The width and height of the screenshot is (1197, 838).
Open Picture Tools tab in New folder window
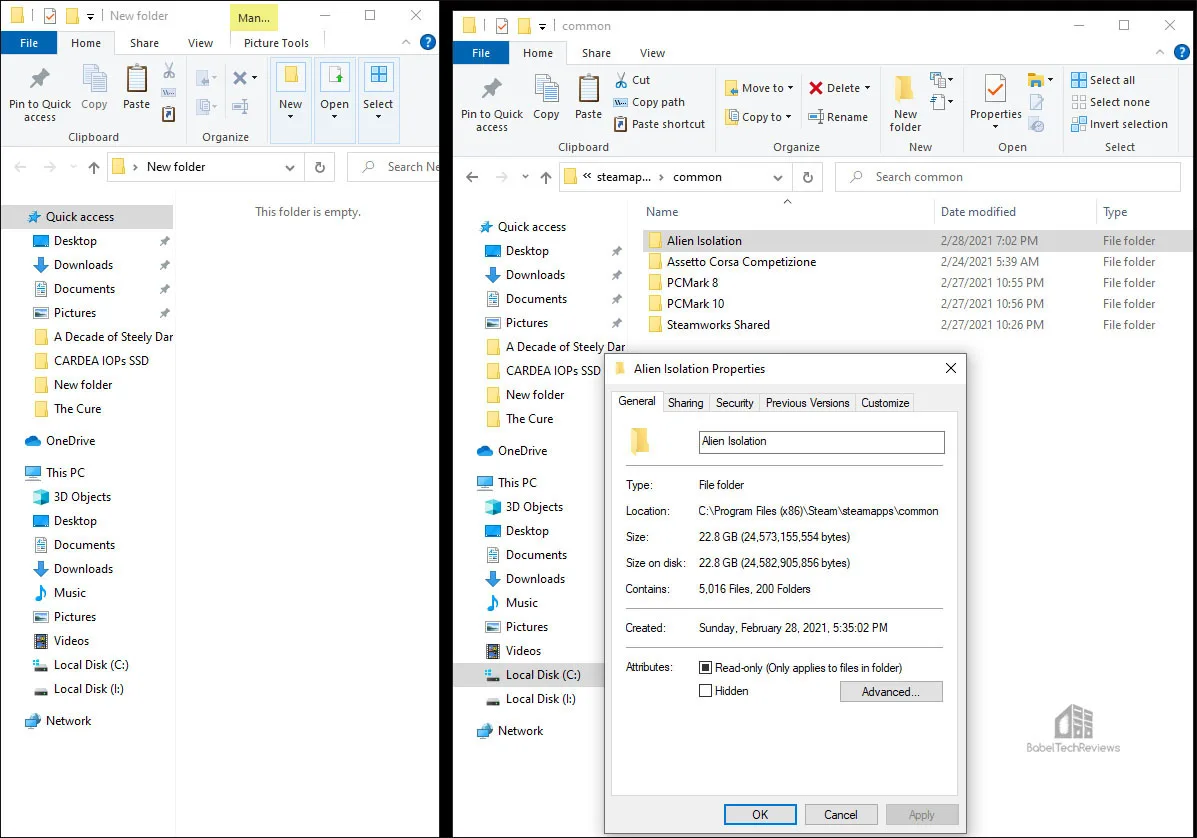tap(276, 43)
